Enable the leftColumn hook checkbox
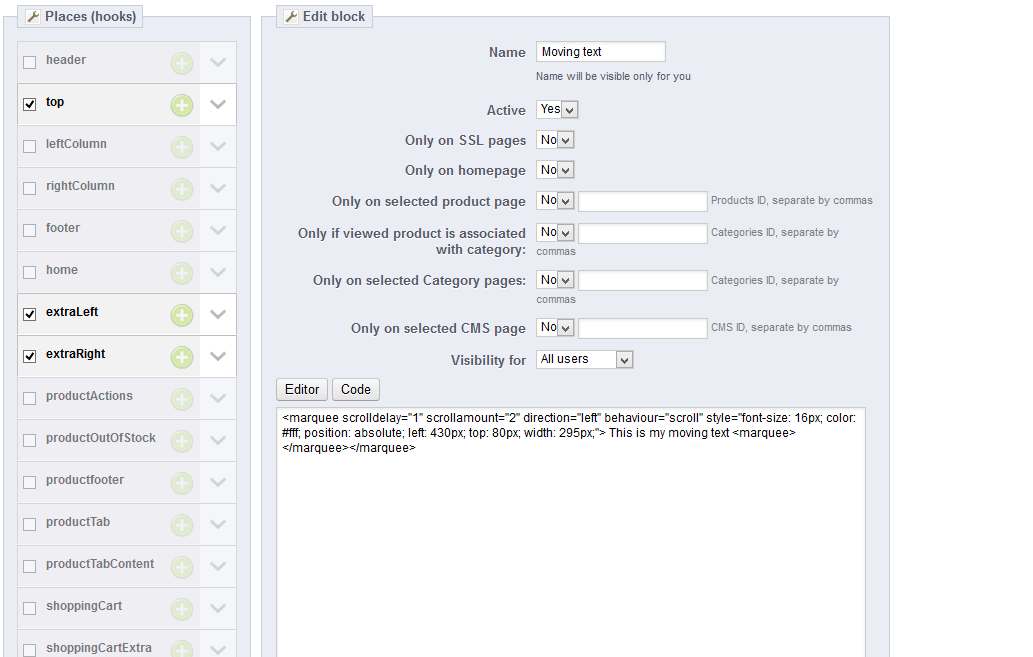Viewport: 1033px width, 657px height. 30,146
